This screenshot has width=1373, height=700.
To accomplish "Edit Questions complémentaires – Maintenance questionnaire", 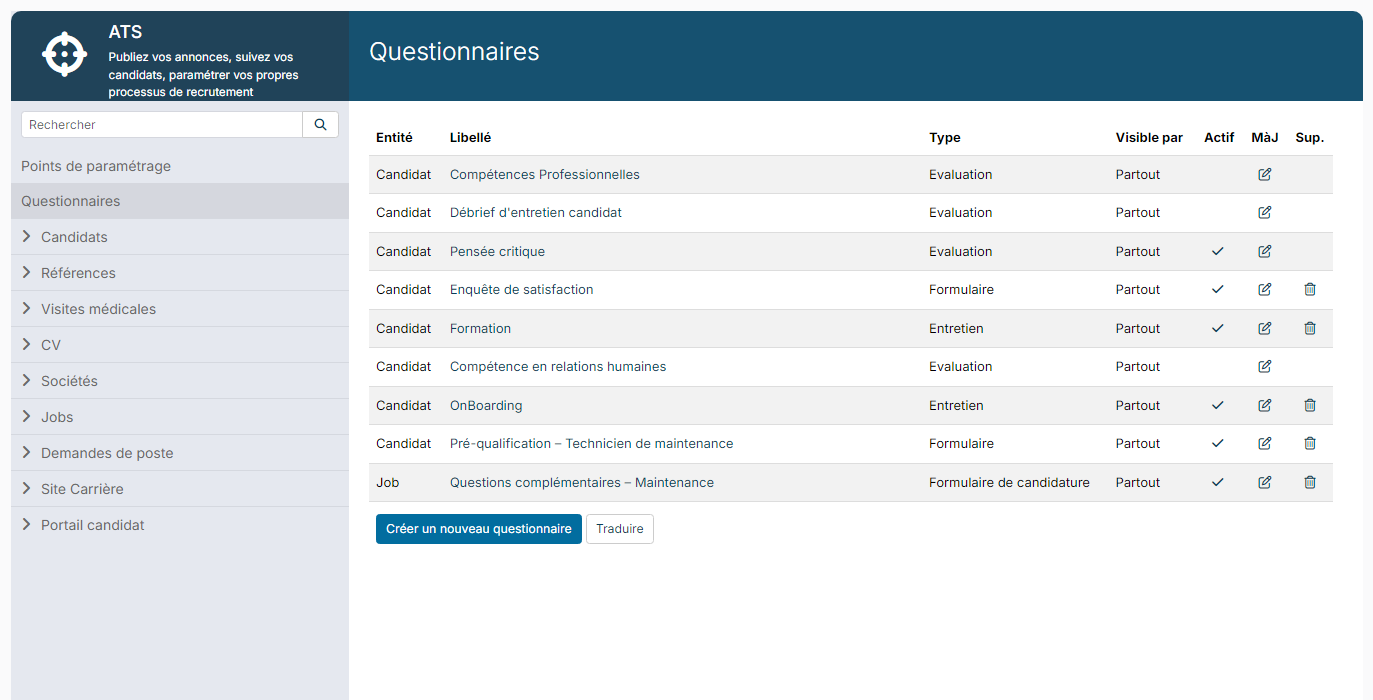I will pos(1265,483).
